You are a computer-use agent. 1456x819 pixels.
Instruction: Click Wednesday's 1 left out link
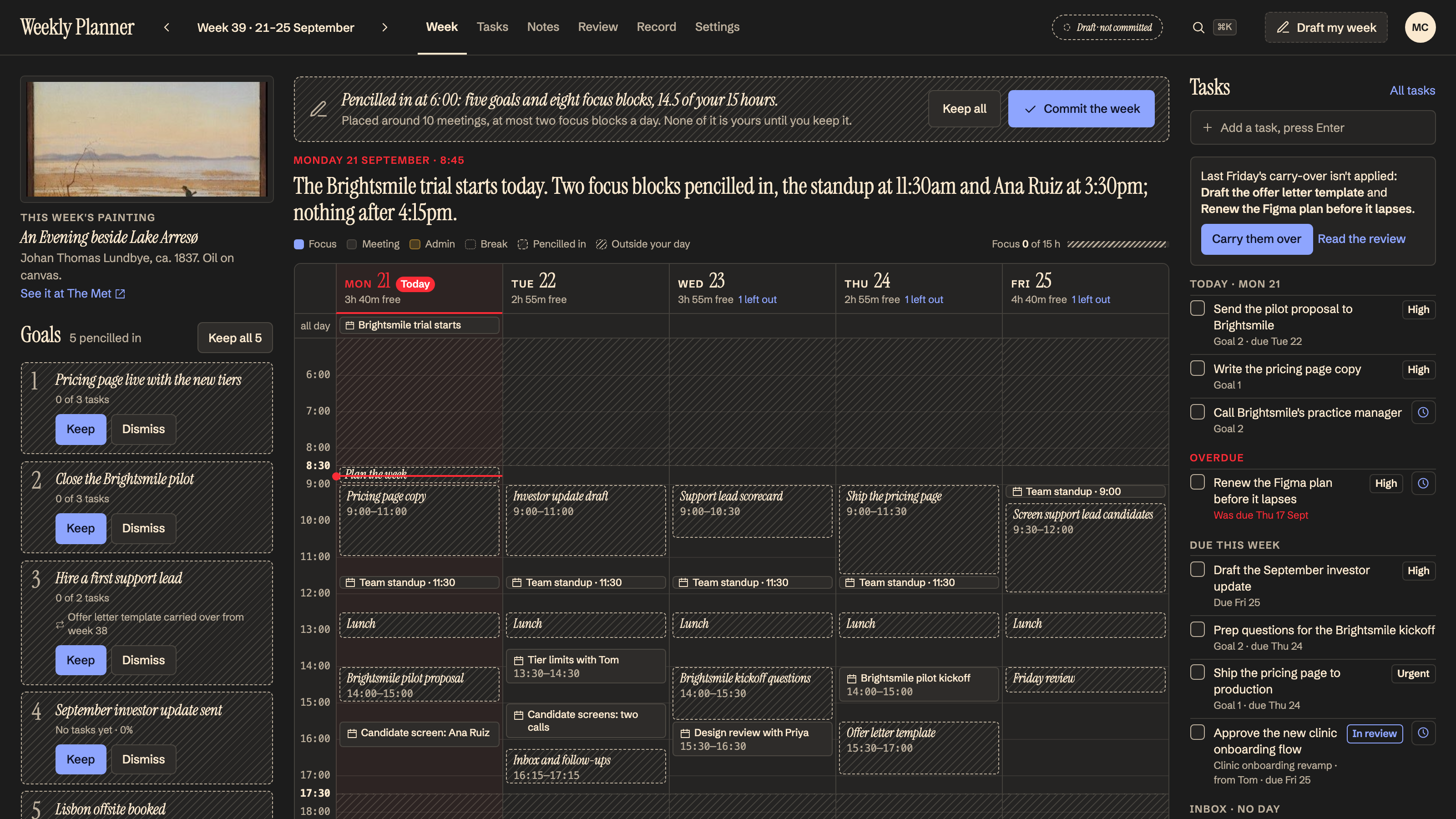point(757,299)
